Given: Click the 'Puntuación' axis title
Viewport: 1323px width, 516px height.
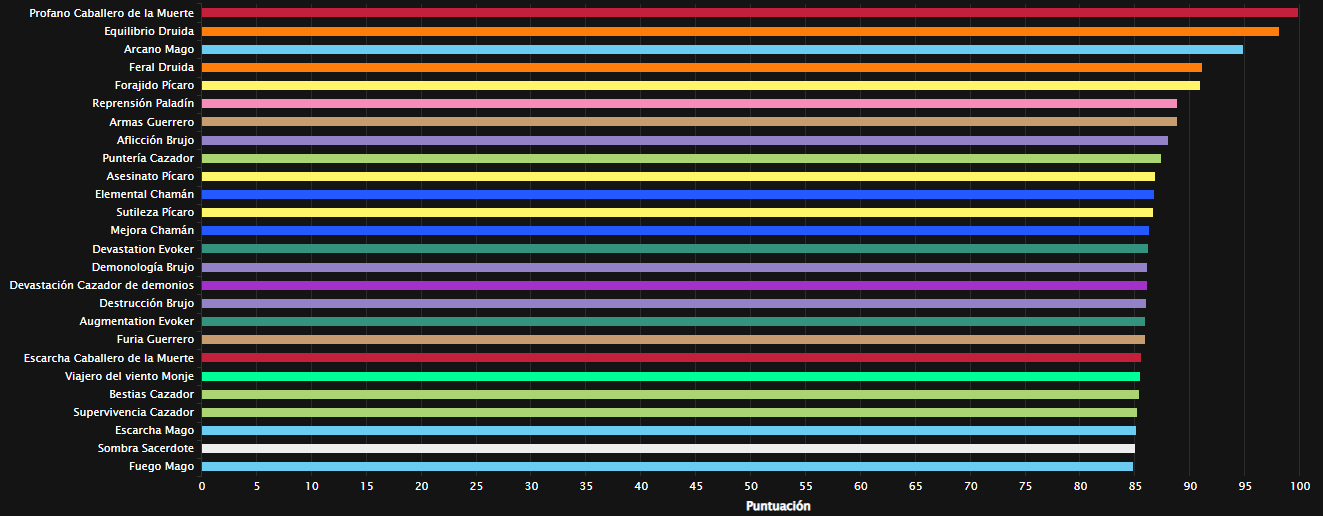Looking at the screenshot, I should 778,506.
